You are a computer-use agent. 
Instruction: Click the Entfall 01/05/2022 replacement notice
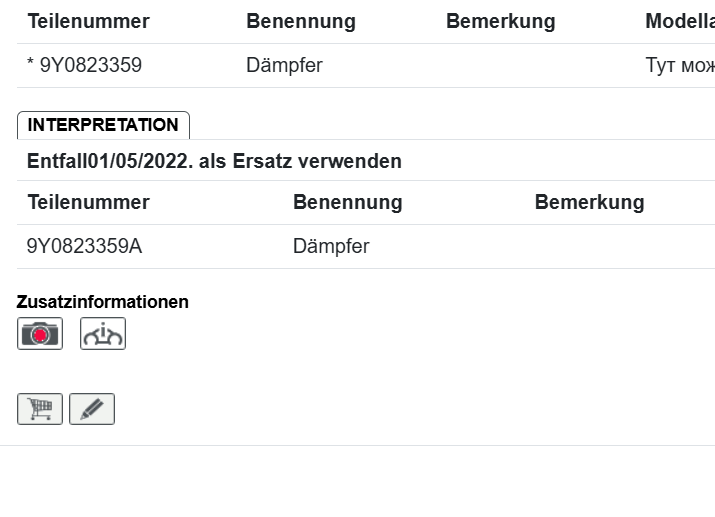click(x=214, y=161)
